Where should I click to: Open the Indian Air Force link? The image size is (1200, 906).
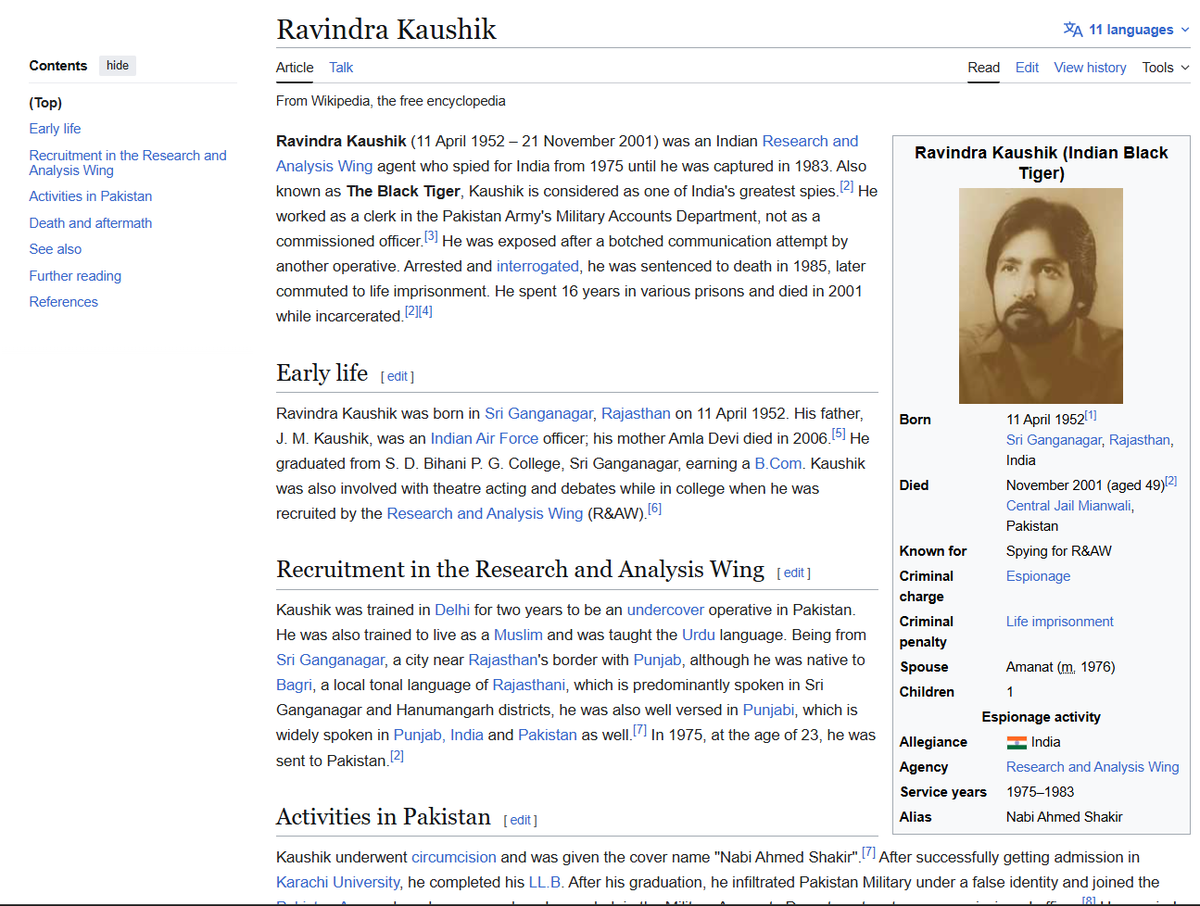point(484,439)
